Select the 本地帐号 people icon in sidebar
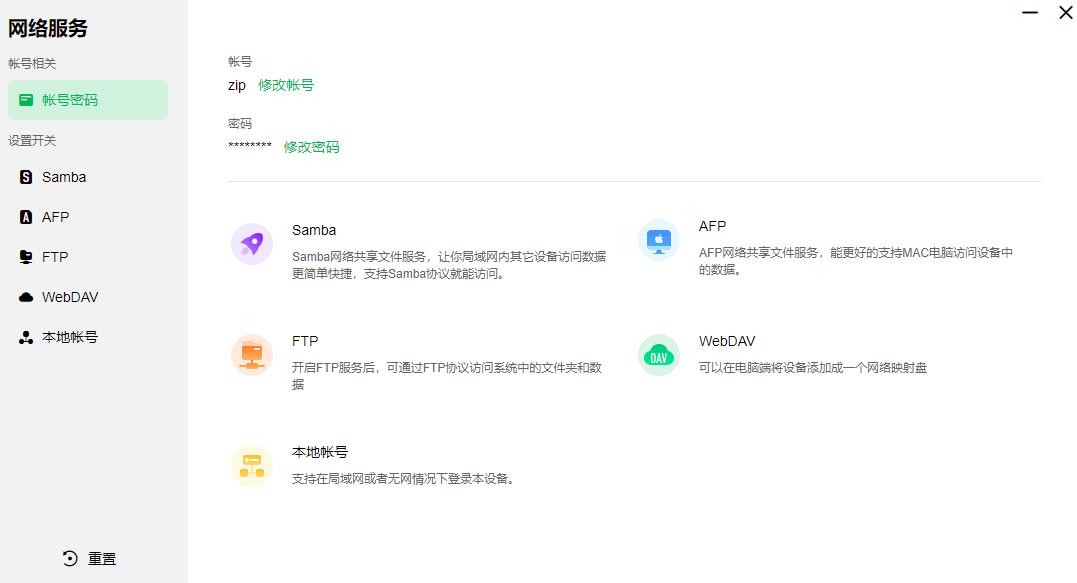 click(x=24, y=336)
